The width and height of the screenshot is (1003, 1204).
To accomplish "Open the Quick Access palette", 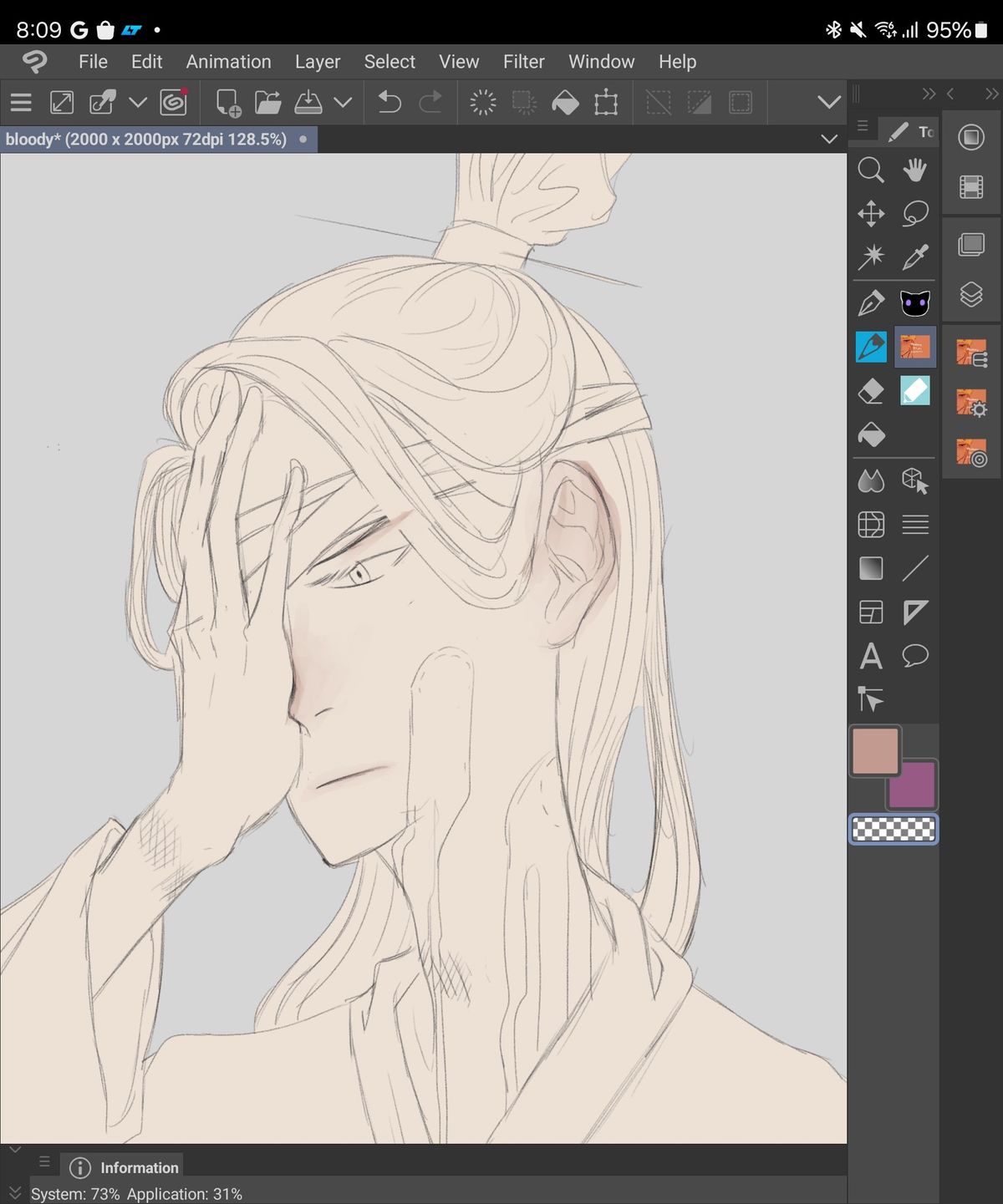I will 971,137.
